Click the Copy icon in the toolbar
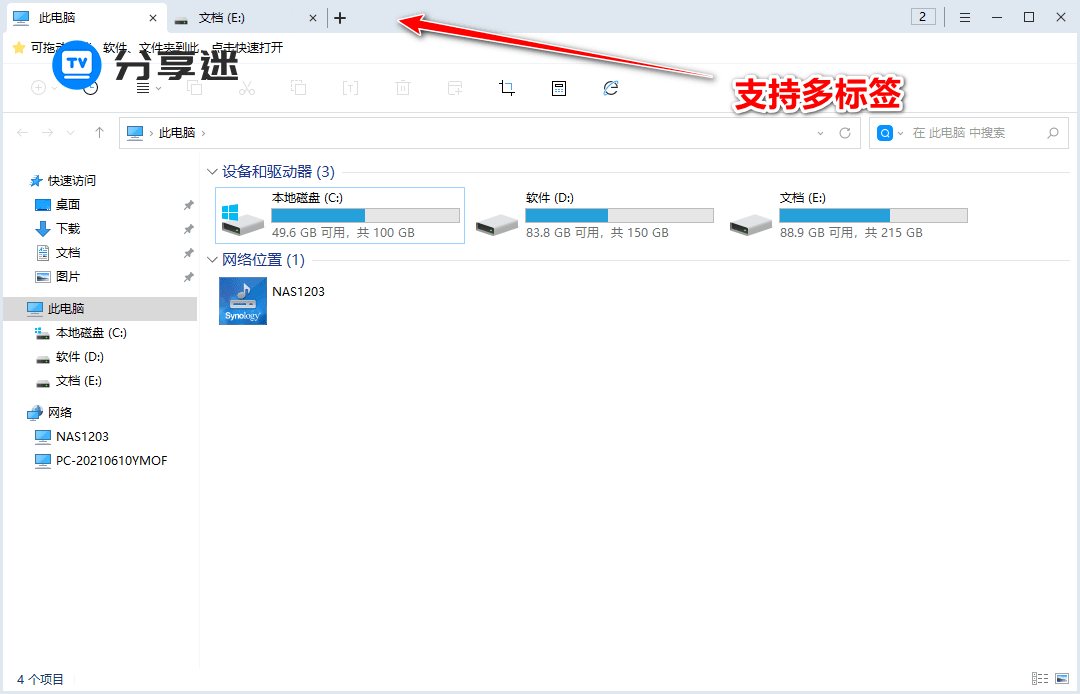1080x694 pixels. tap(194, 88)
